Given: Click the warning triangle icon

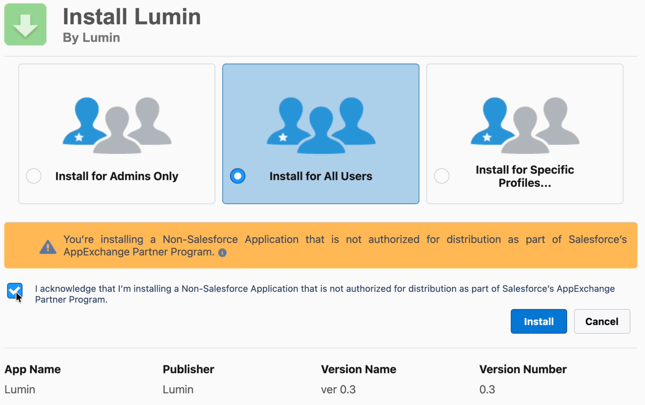Looking at the screenshot, I should [x=47, y=246].
